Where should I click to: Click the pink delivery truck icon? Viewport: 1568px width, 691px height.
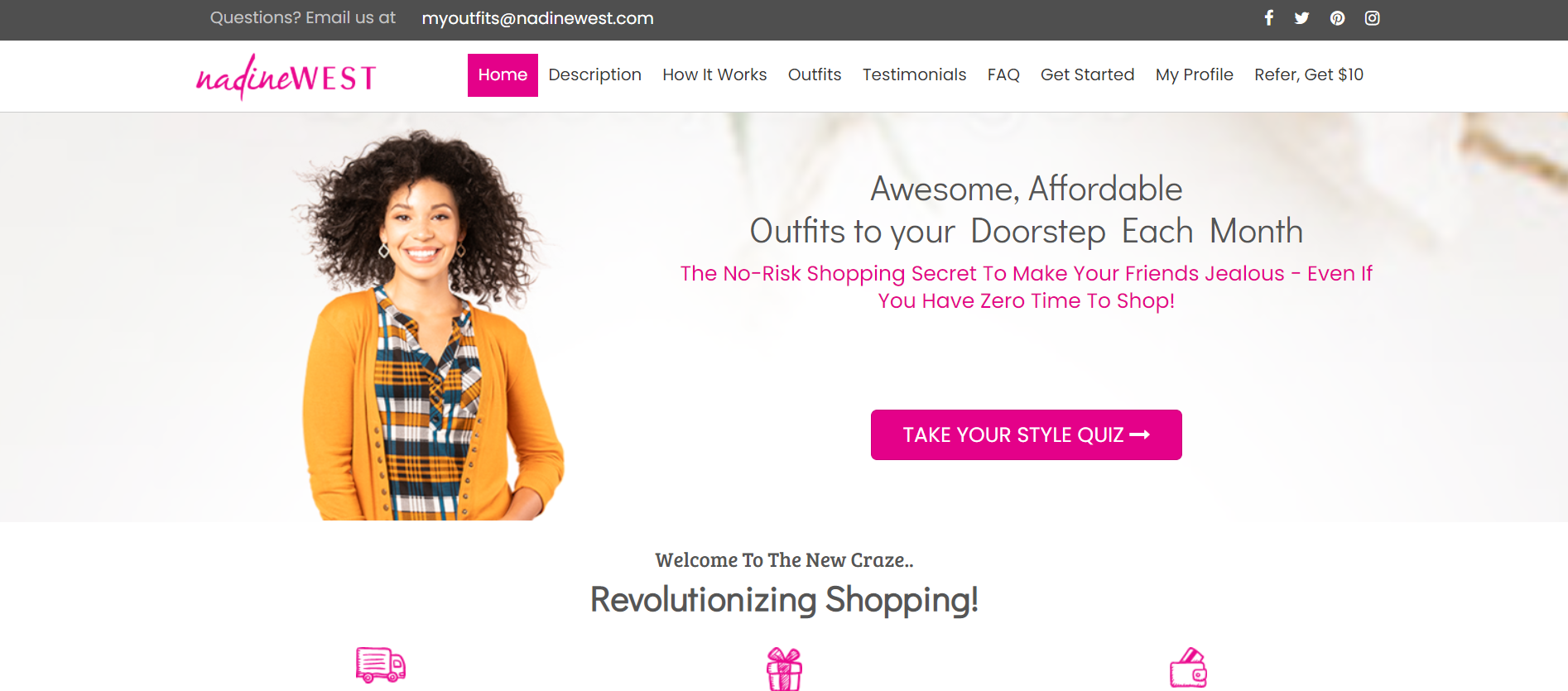381,665
